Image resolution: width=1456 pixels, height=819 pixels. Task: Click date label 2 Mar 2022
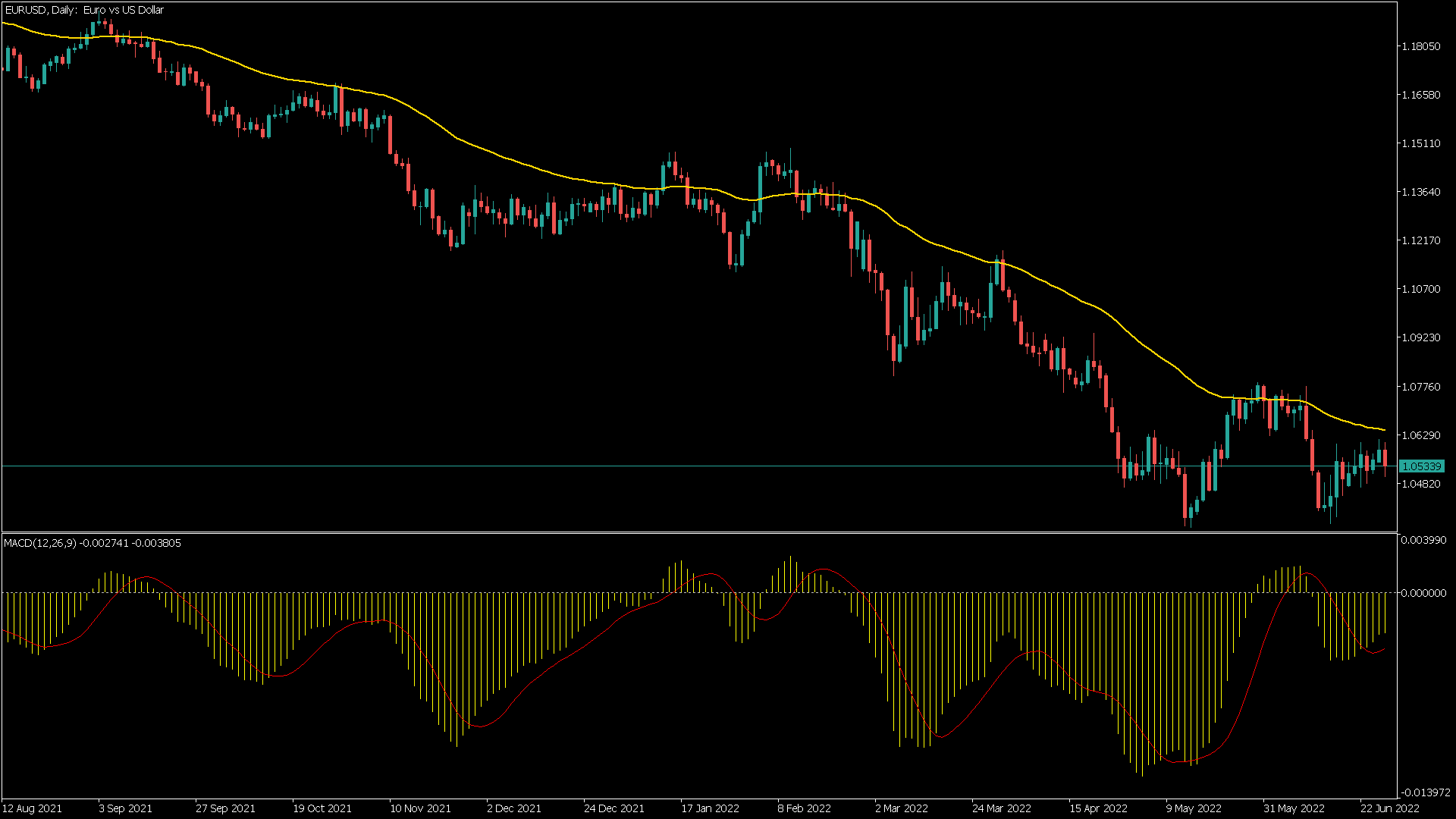(902, 808)
